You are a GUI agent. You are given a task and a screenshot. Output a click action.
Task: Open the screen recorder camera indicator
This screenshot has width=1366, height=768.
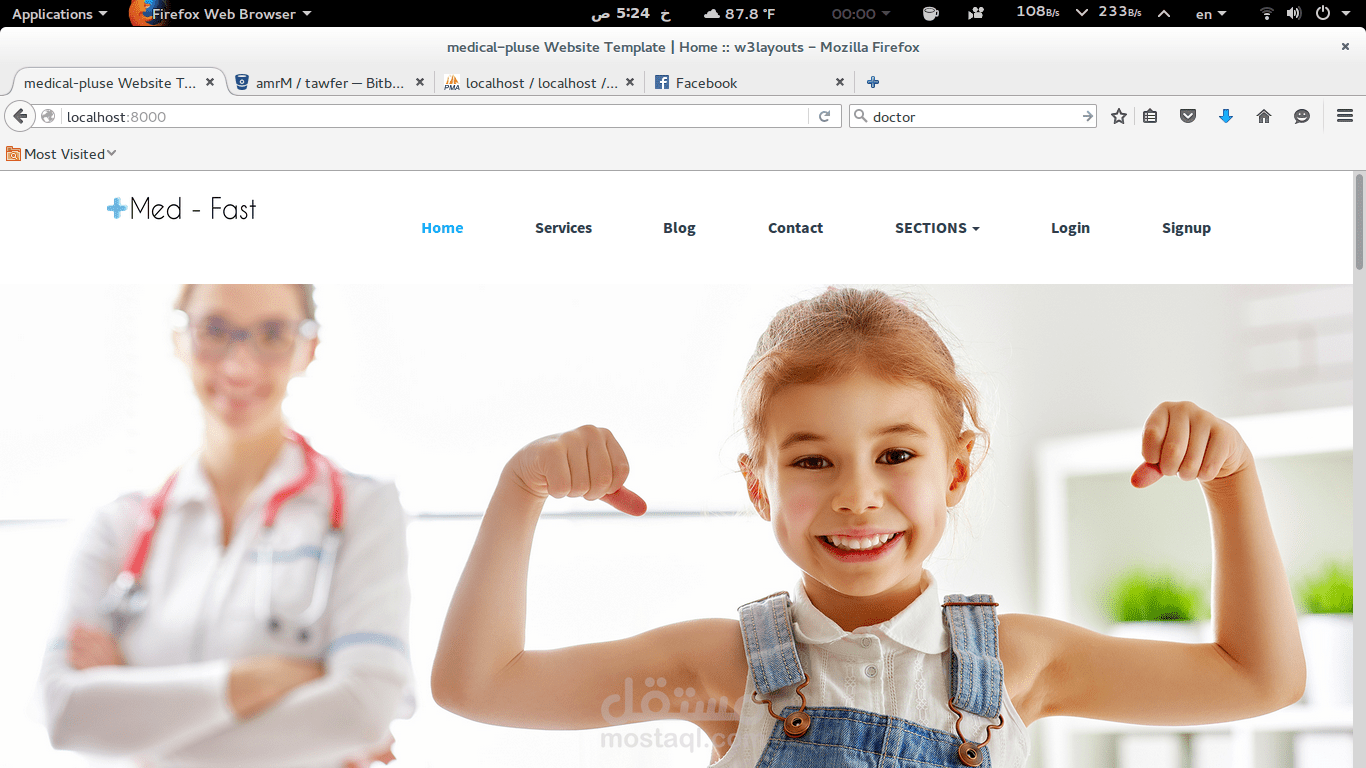[976, 14]
